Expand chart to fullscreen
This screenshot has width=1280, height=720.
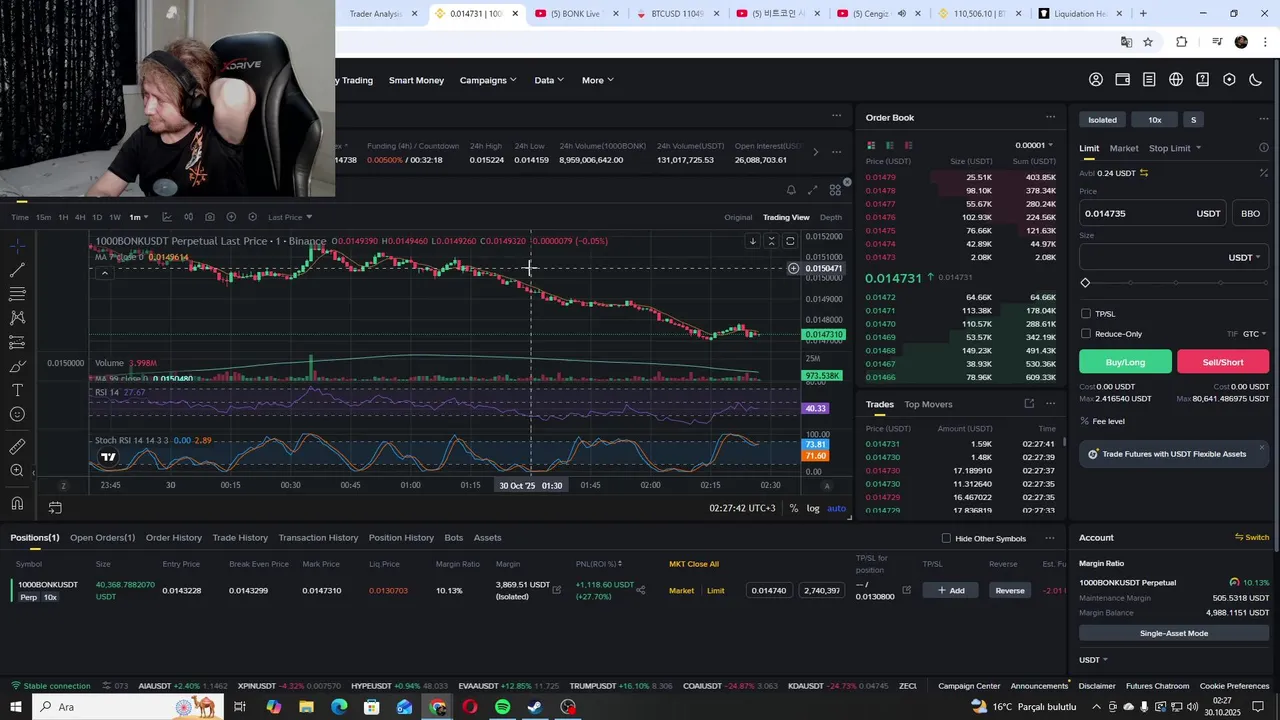click(x=812, y=190)
